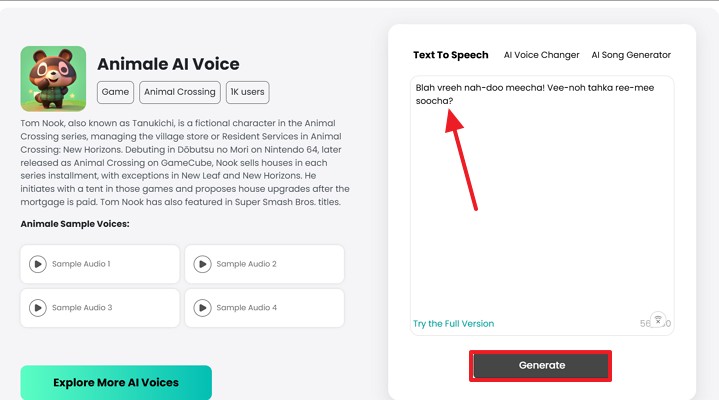Select the Animal Crossing tag
This screenshot has width=719, height=400.
coord(179,92)
